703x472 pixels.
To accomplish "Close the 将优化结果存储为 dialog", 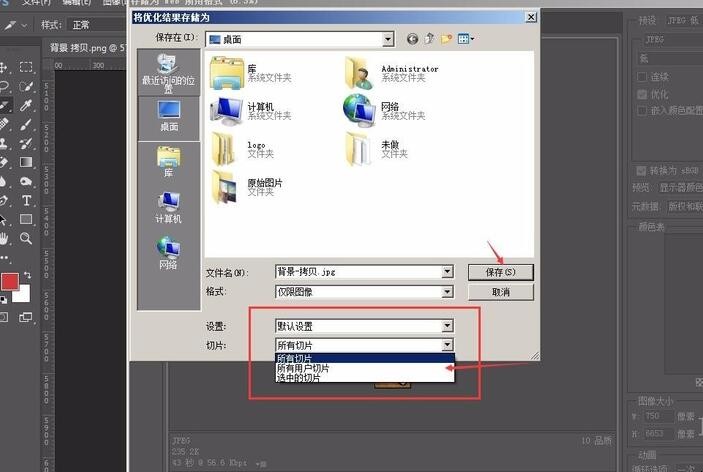I will point(531,17).
